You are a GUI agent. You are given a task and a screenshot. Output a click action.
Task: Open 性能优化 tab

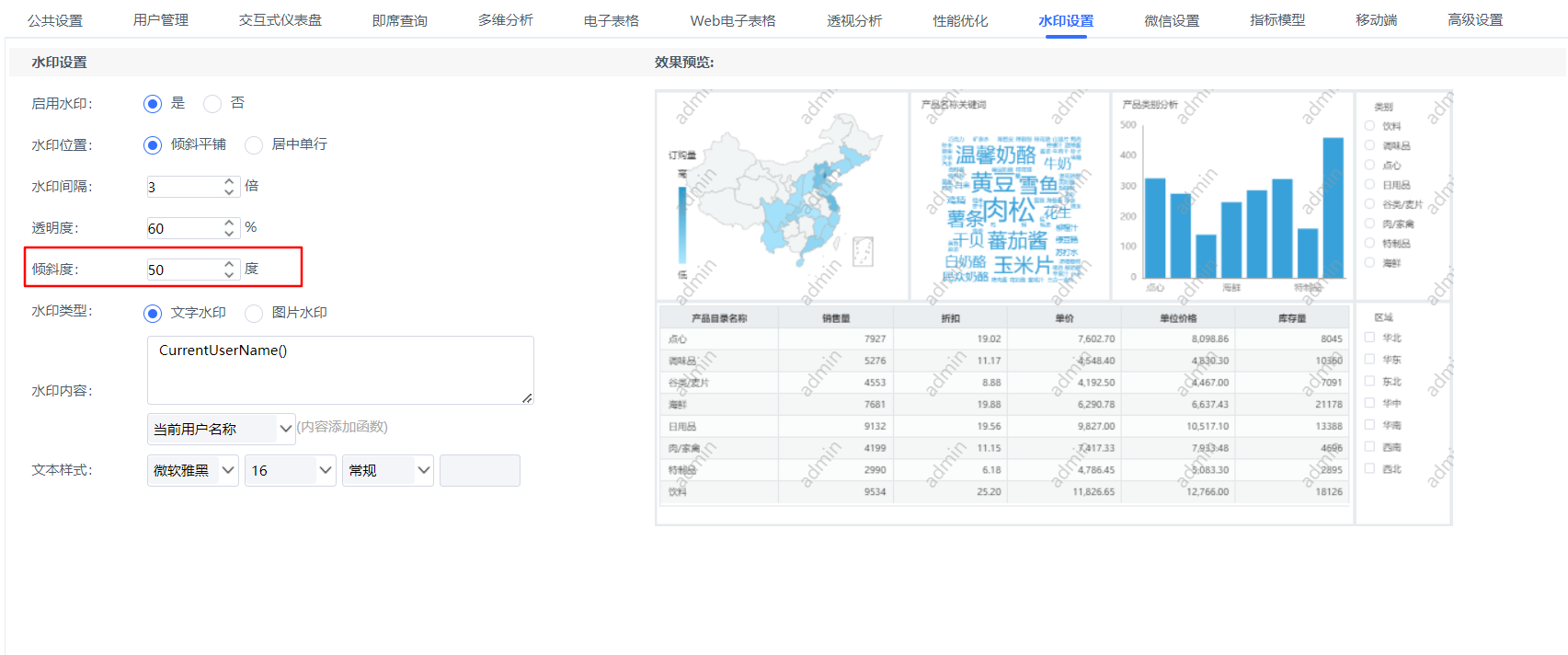click(960, 20)
